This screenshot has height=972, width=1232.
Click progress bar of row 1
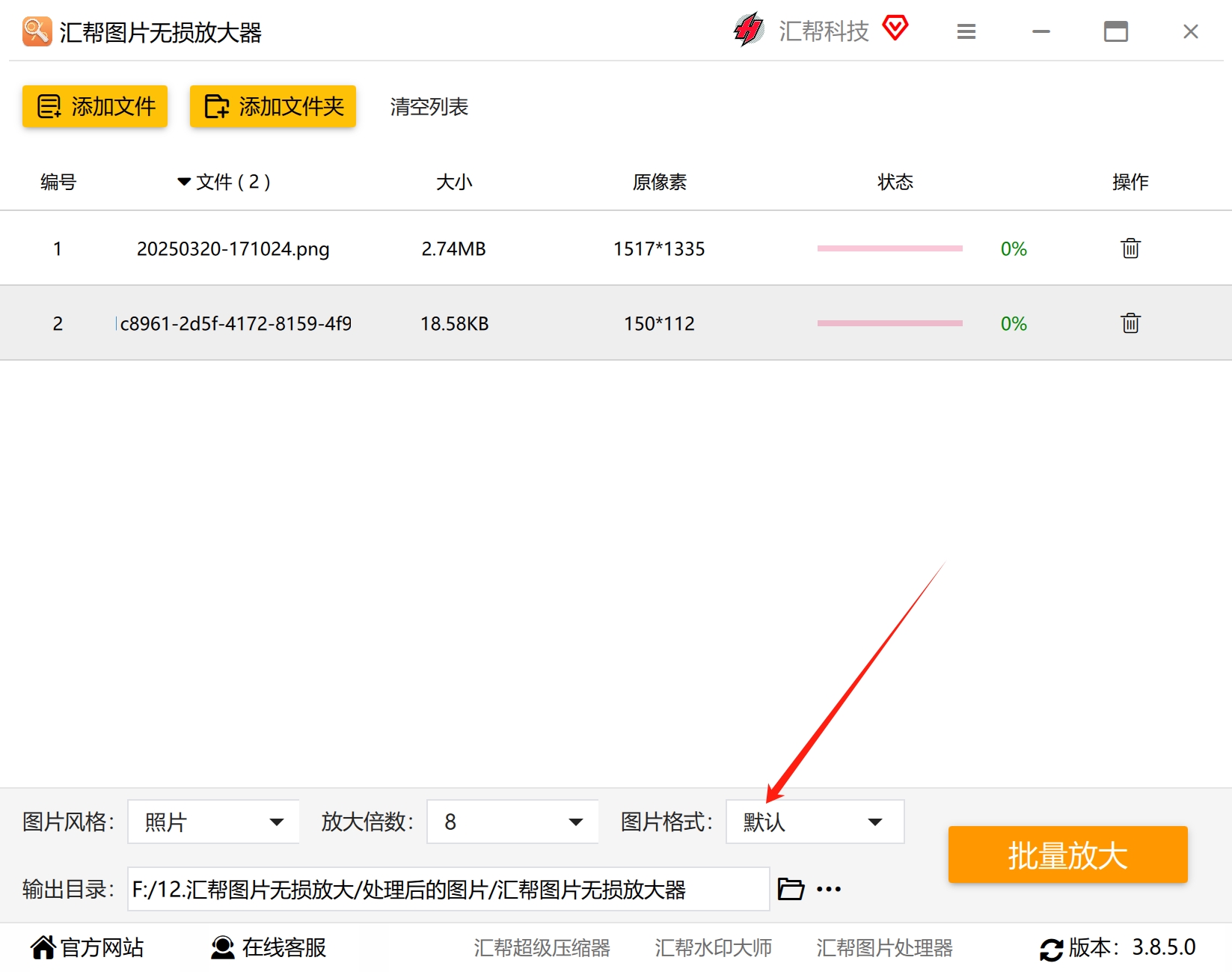(x=890, y=248)
